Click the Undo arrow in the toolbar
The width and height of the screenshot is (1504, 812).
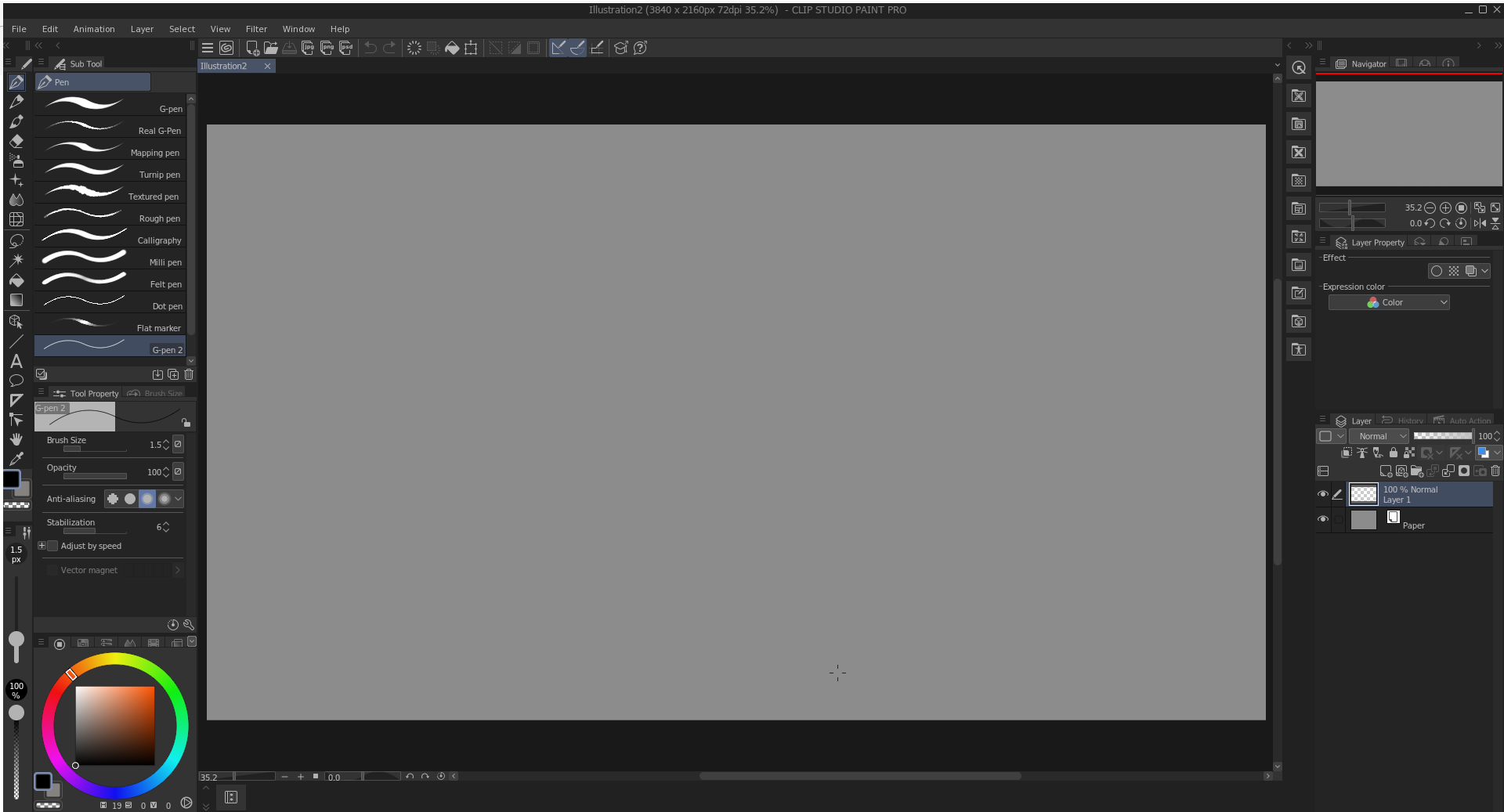(370, 48)
